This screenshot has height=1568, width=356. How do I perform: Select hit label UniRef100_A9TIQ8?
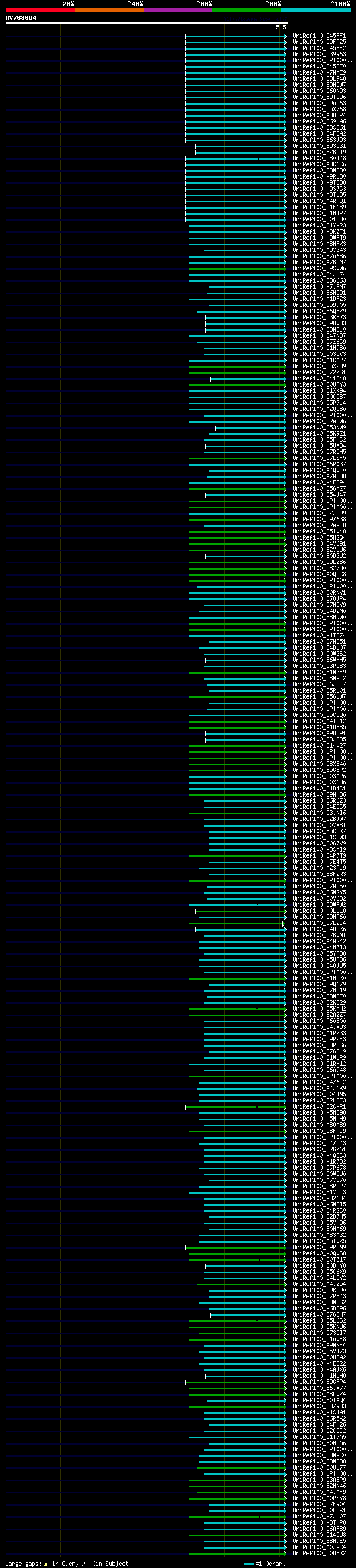pos(319,182)
